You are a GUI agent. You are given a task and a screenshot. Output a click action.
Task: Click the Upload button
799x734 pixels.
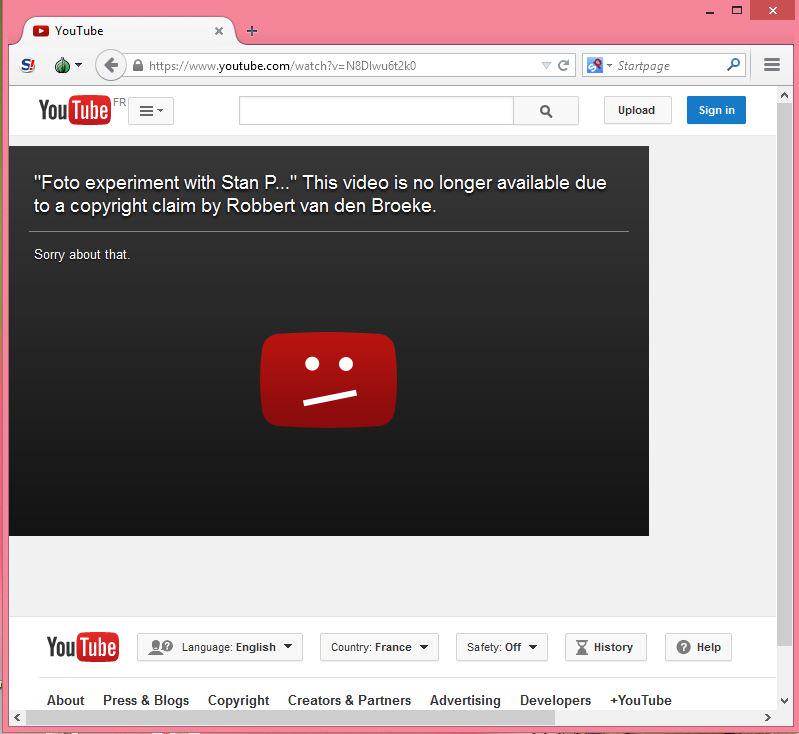click(x=636, y=110)
